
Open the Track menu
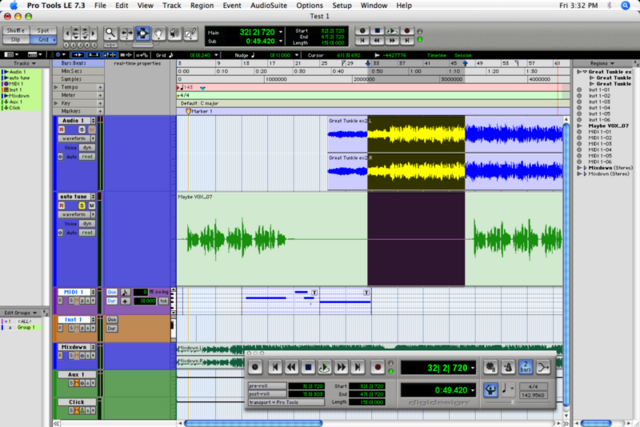[171, 5]
